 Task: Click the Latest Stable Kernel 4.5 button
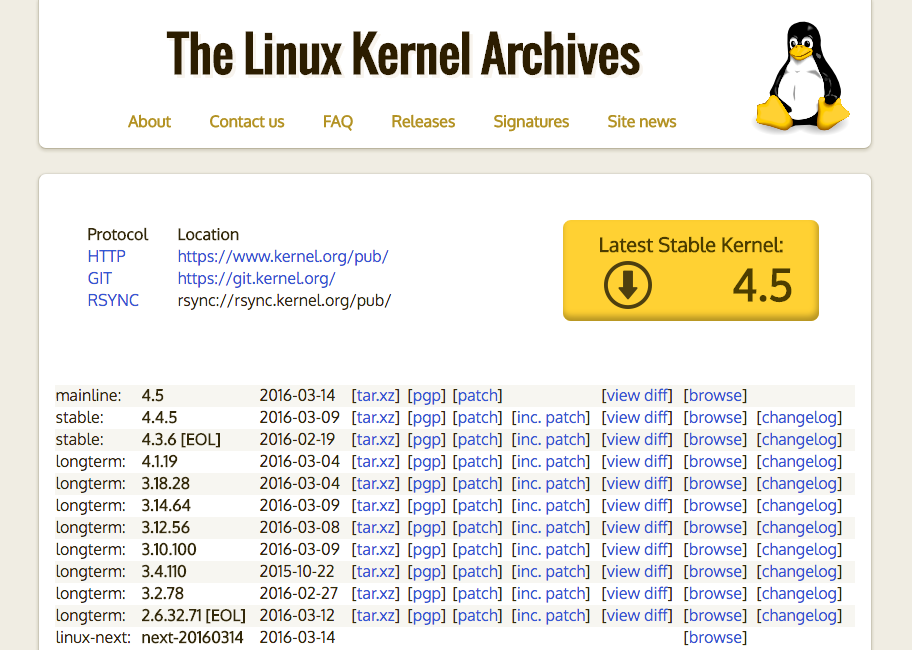coord(690,270)
